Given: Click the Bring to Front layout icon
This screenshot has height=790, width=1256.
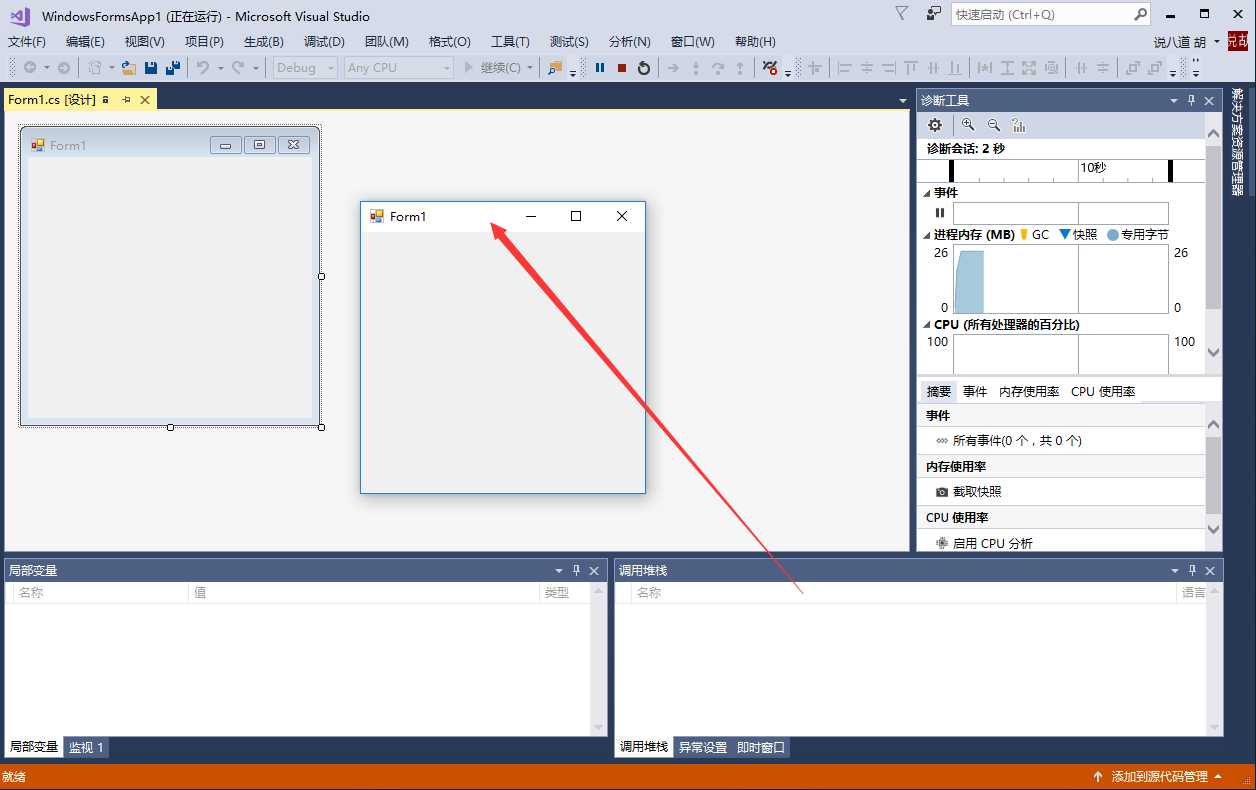Looking at the screenshot, I should click(x=1132, y=68).
